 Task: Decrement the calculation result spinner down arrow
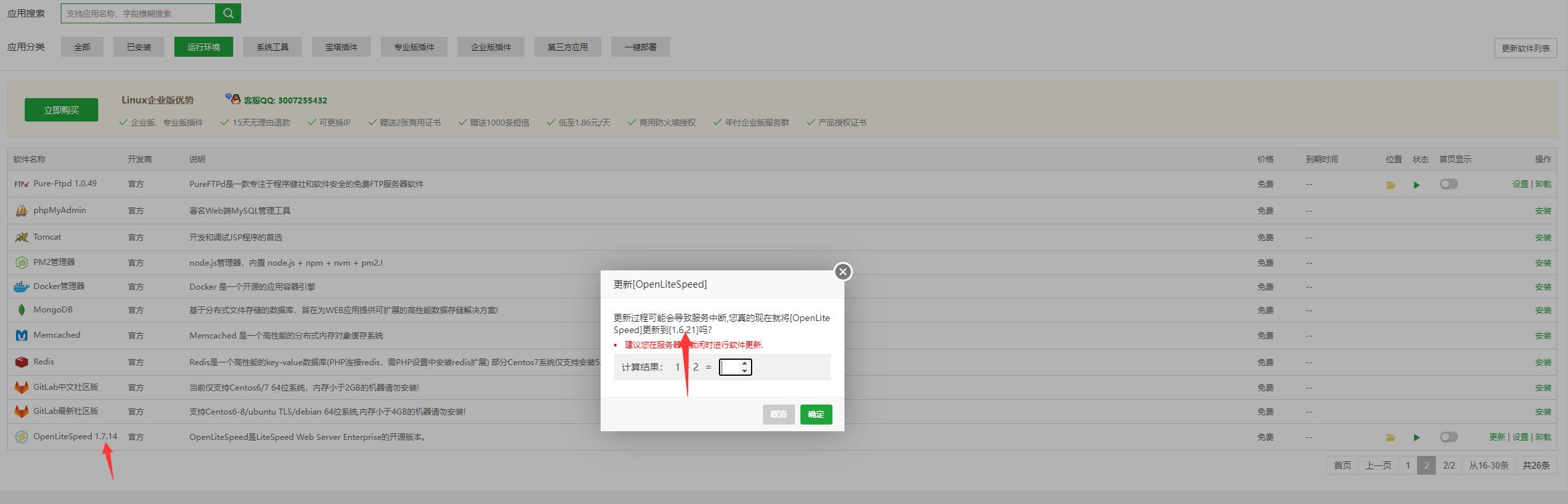(745, 371)
